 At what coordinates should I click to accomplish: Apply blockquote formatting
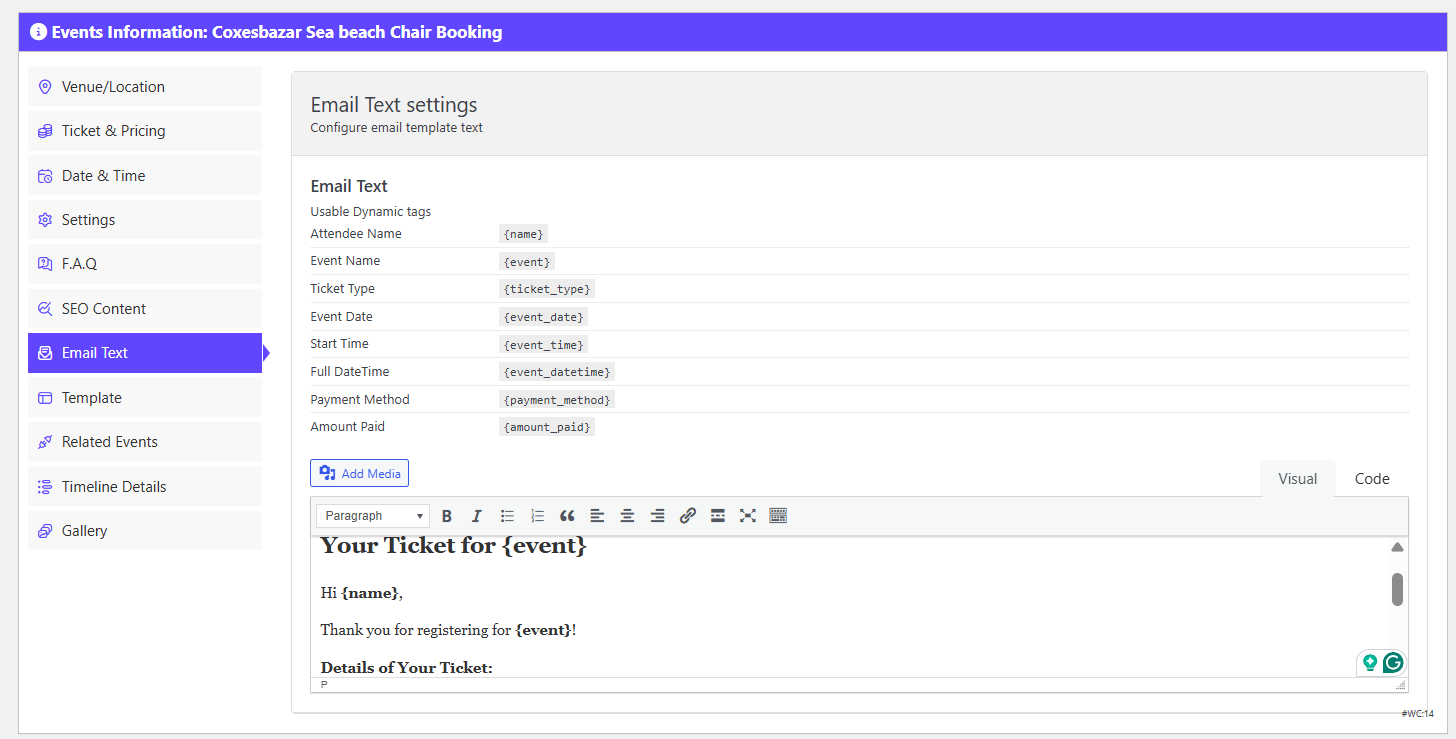(567, 516)
